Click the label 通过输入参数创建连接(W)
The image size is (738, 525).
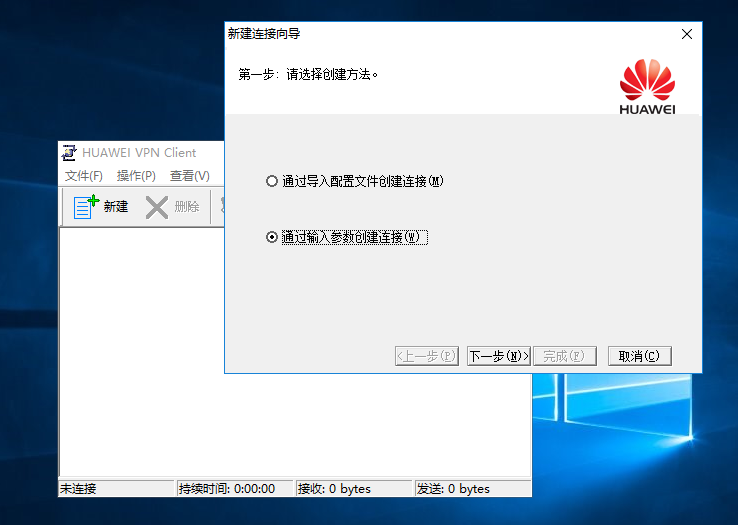tap(355, 237)
